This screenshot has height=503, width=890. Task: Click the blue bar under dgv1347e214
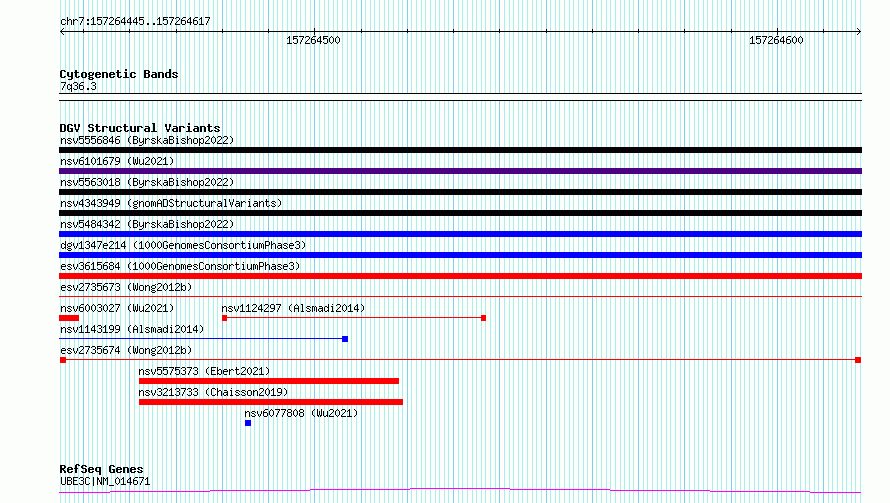tap(460, 255)
